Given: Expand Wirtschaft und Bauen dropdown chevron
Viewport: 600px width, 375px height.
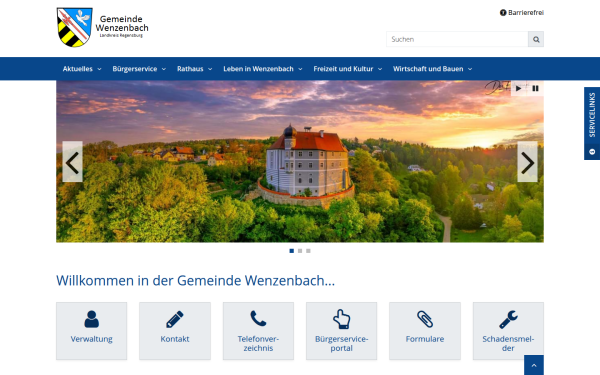Looking at the screenshot, I should click(x=470, y=69).
